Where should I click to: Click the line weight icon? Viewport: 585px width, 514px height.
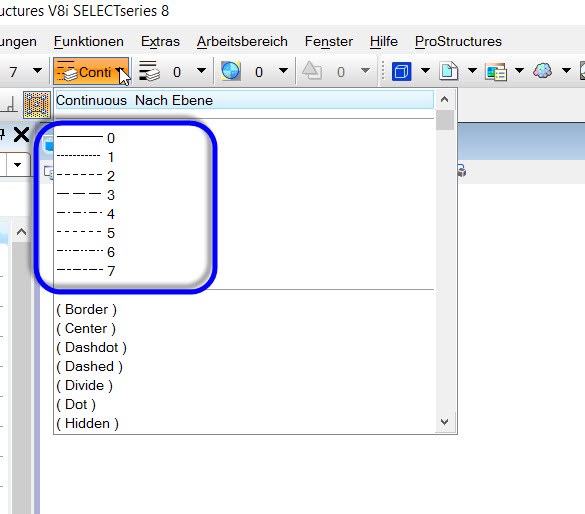pos(149,71)
